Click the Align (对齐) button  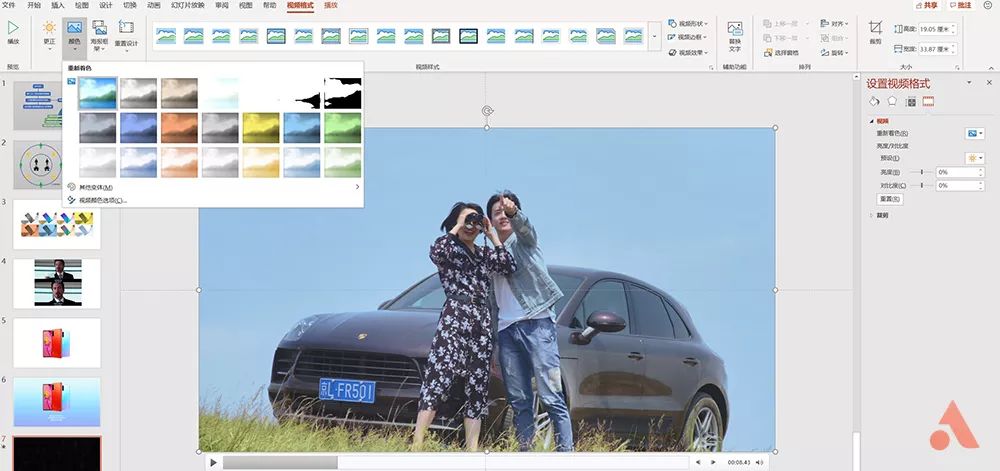tap(835, 24)
